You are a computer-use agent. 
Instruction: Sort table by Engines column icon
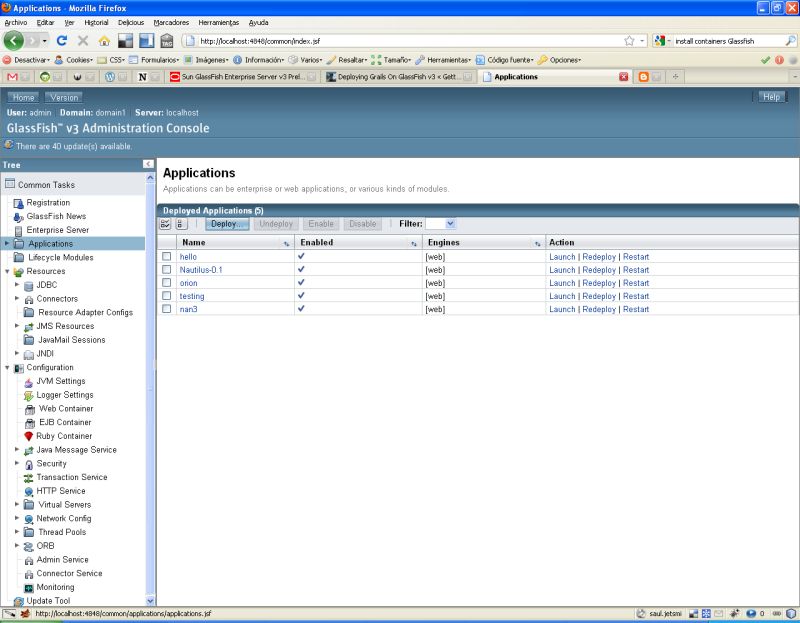coord(537,244)
